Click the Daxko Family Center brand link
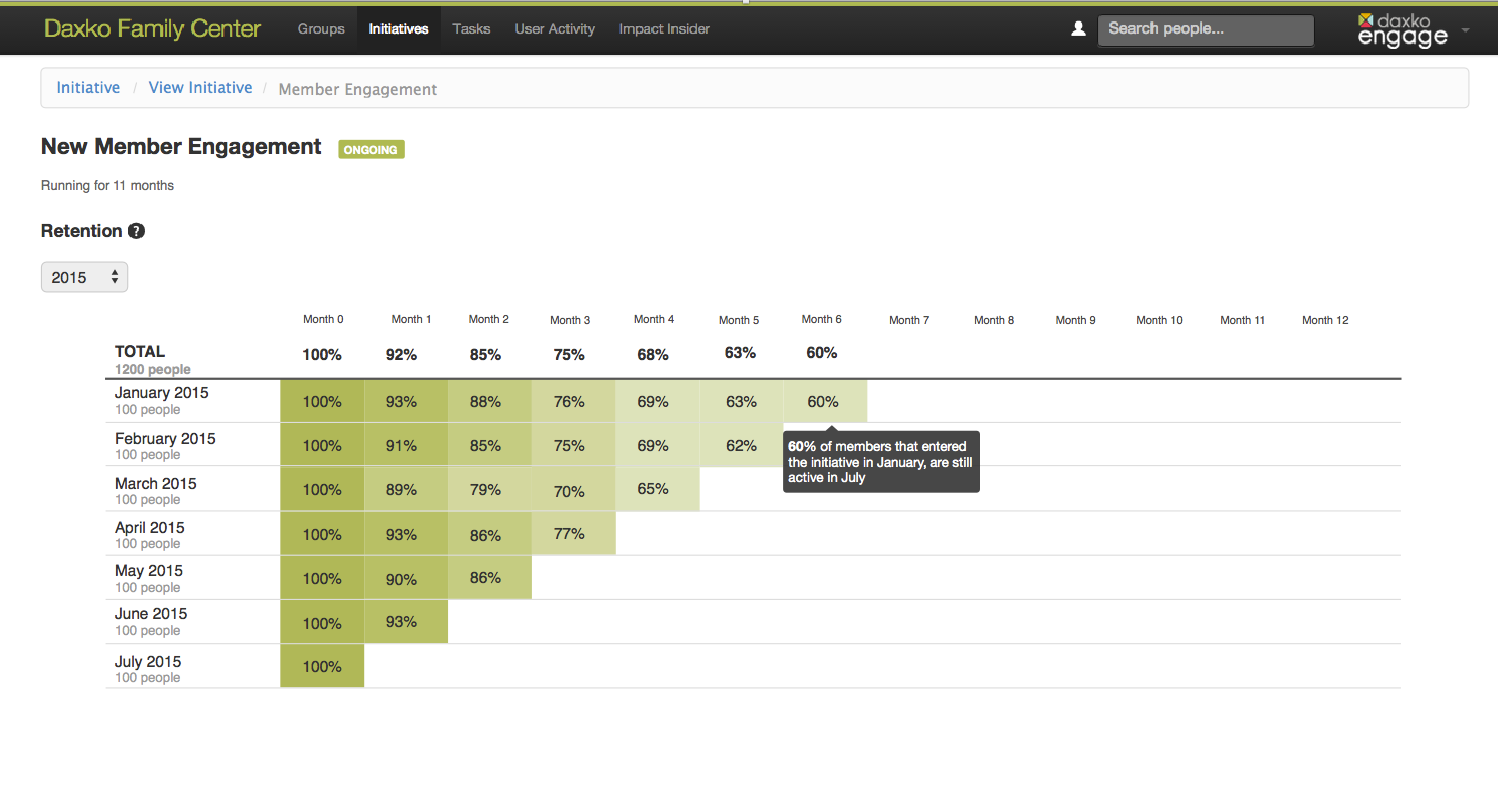 click(x=152, y=29)
